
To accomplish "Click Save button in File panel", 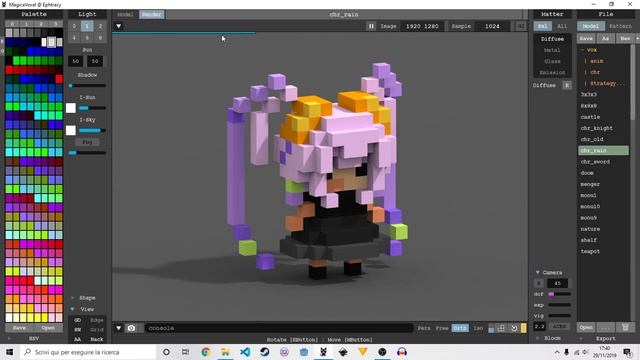I will [x=586, y=38].
